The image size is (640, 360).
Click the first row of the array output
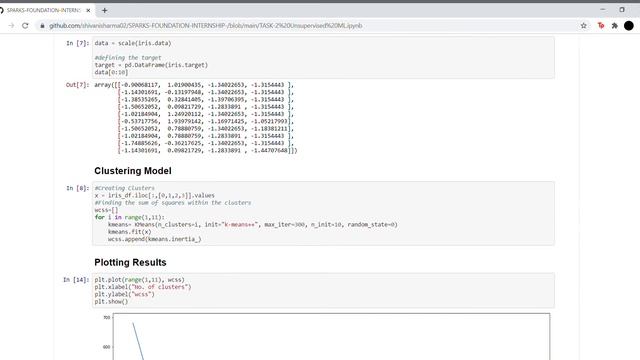click(194, 85)
